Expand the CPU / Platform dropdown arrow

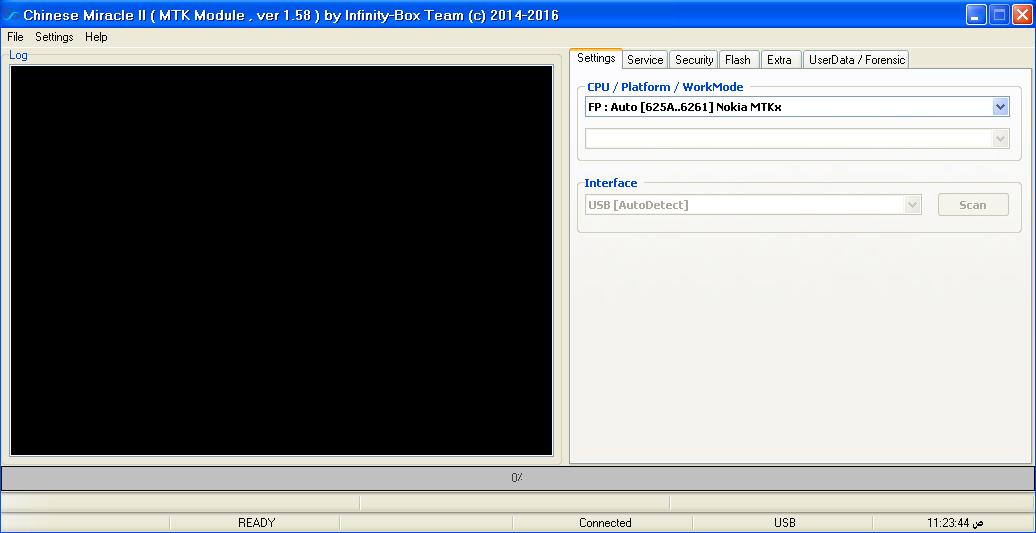click(x=1000, y=106)
